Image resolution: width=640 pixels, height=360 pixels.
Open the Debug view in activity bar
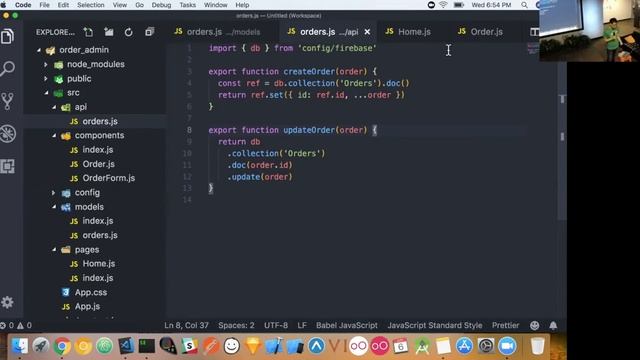(x=8, y=133)
